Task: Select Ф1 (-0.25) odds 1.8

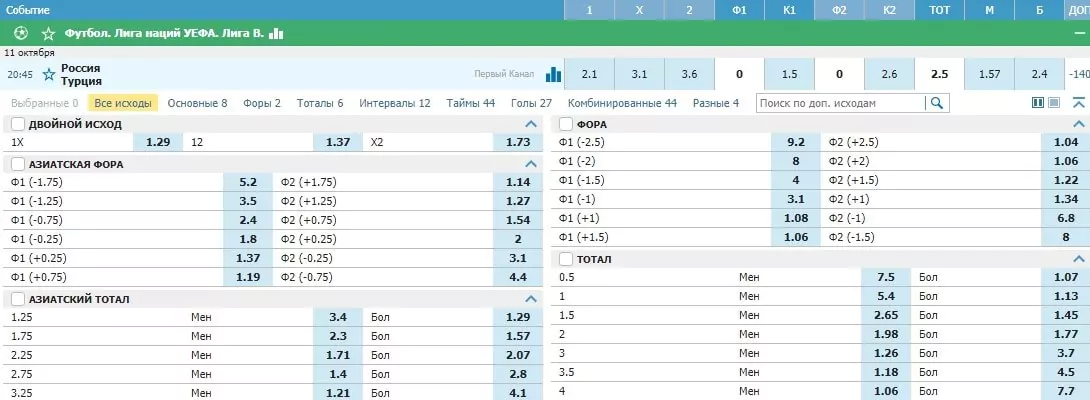Action: [x=248, y=239]
